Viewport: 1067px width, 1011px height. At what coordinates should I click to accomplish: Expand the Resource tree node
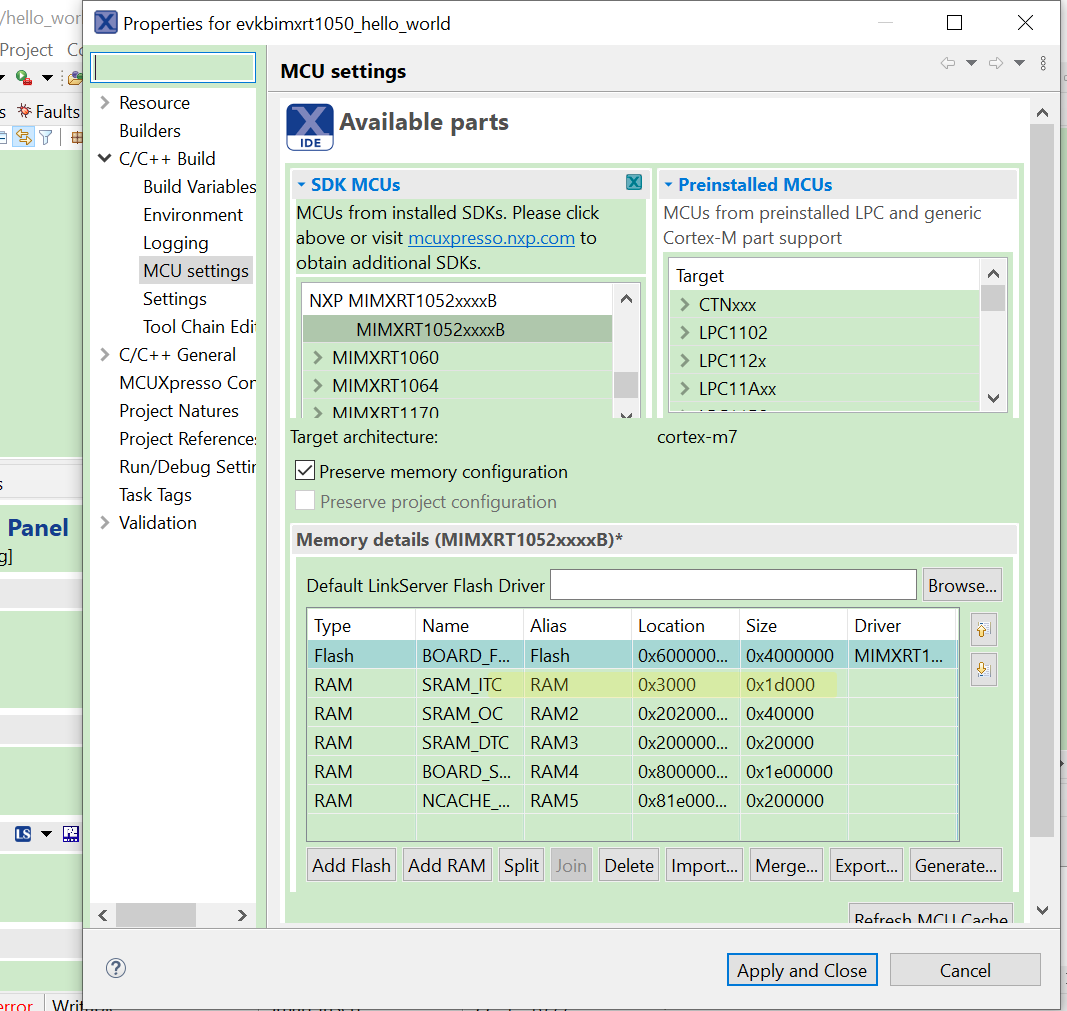tap(105, 103)
